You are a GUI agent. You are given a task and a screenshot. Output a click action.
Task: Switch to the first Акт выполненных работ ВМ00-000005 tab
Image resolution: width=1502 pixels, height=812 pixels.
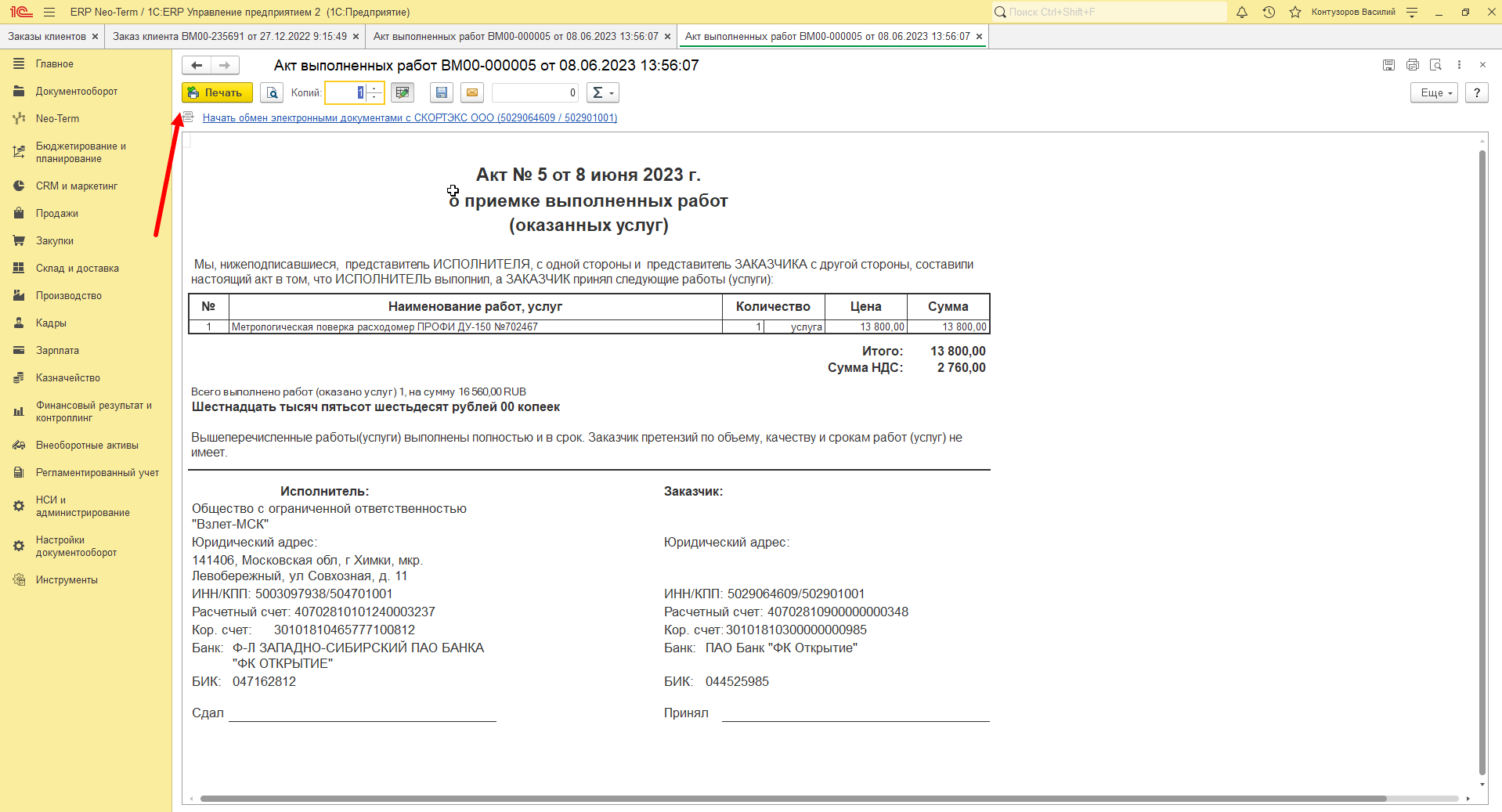pos(515,36)
